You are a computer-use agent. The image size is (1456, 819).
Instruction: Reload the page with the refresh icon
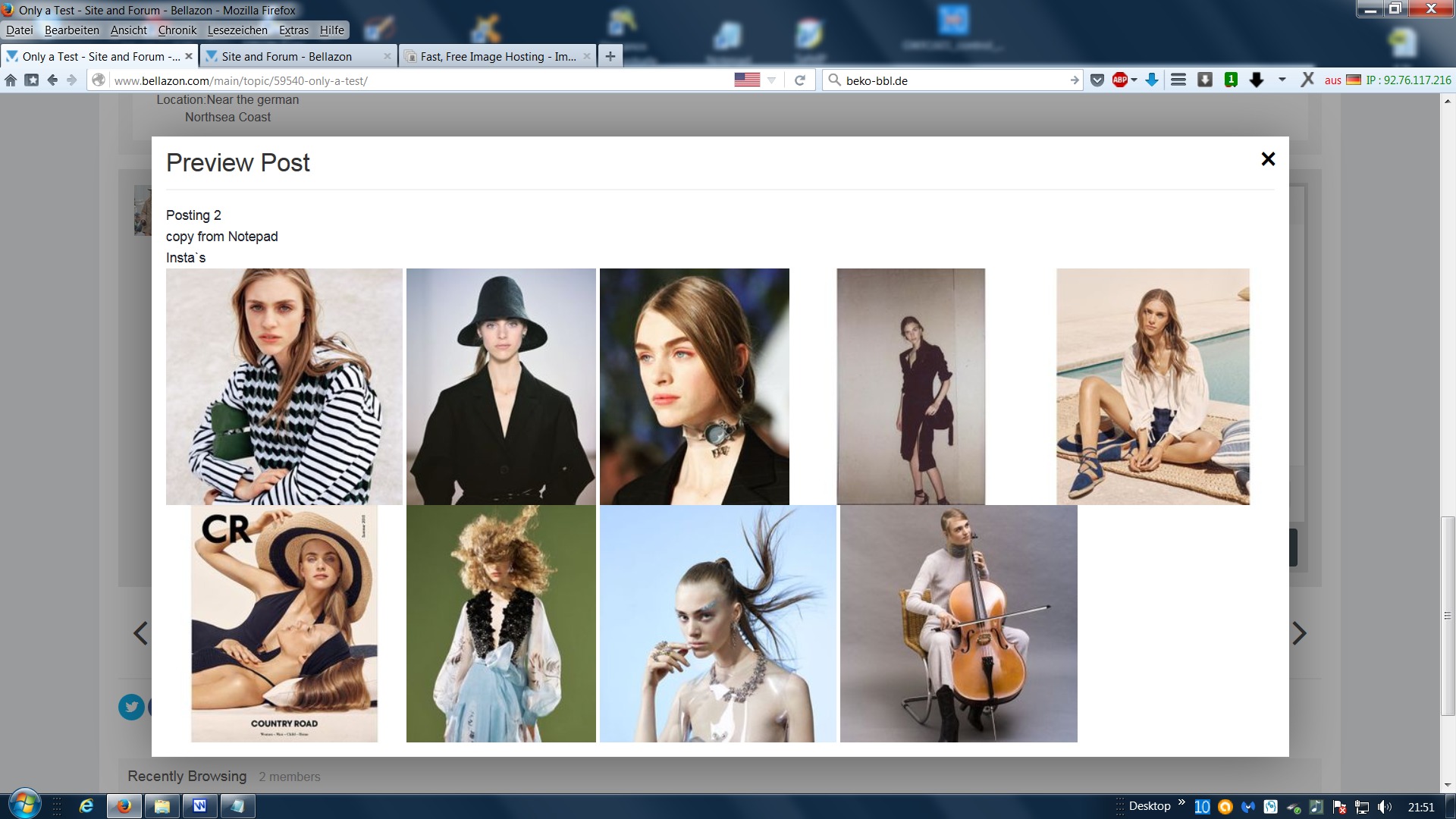799,80
